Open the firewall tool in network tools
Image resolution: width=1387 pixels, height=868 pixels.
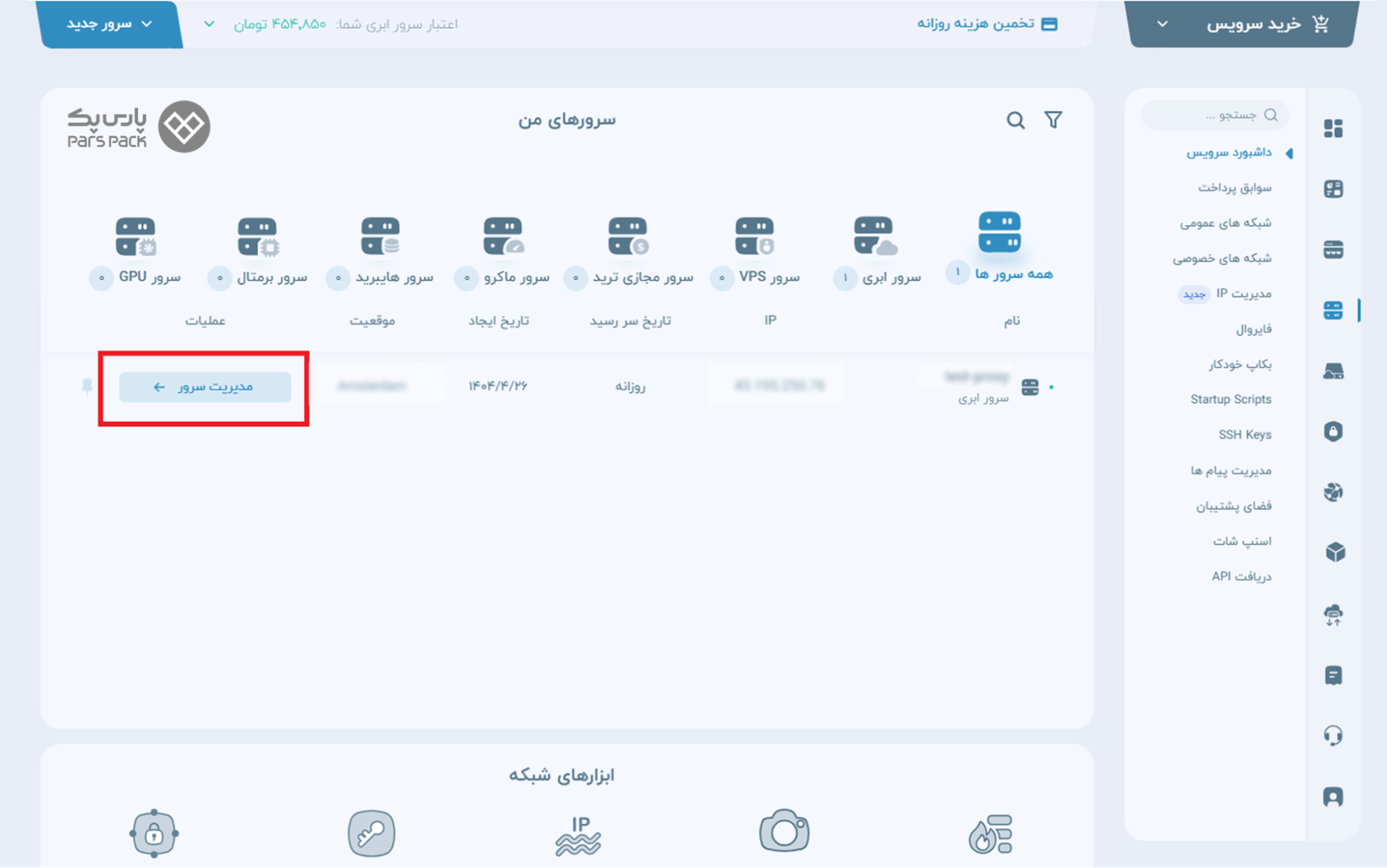(x=990, y=833)
